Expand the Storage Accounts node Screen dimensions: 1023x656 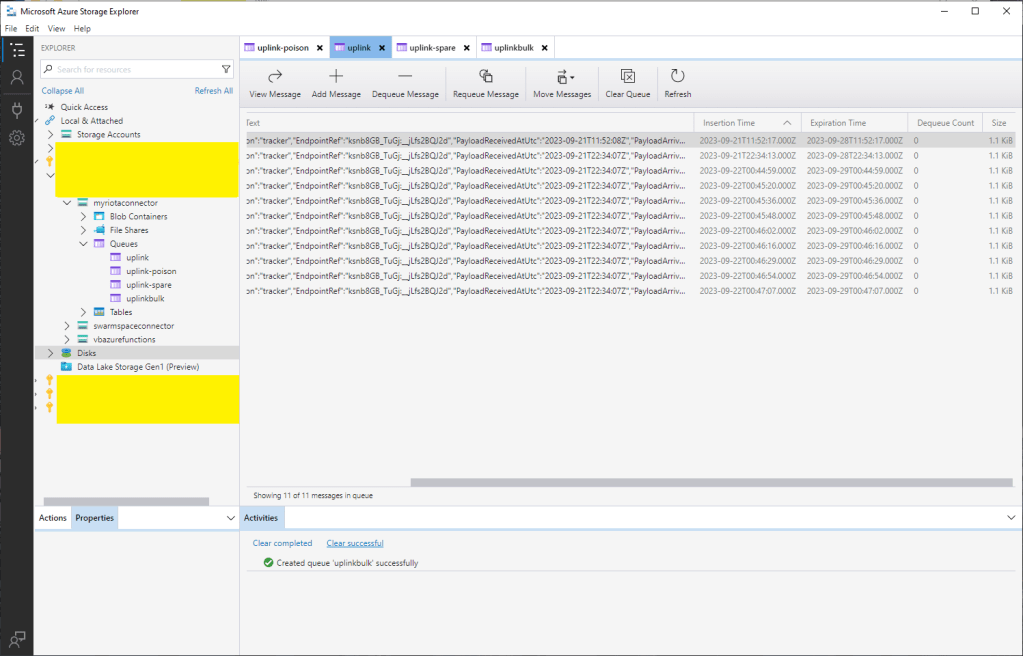(51, 134)
